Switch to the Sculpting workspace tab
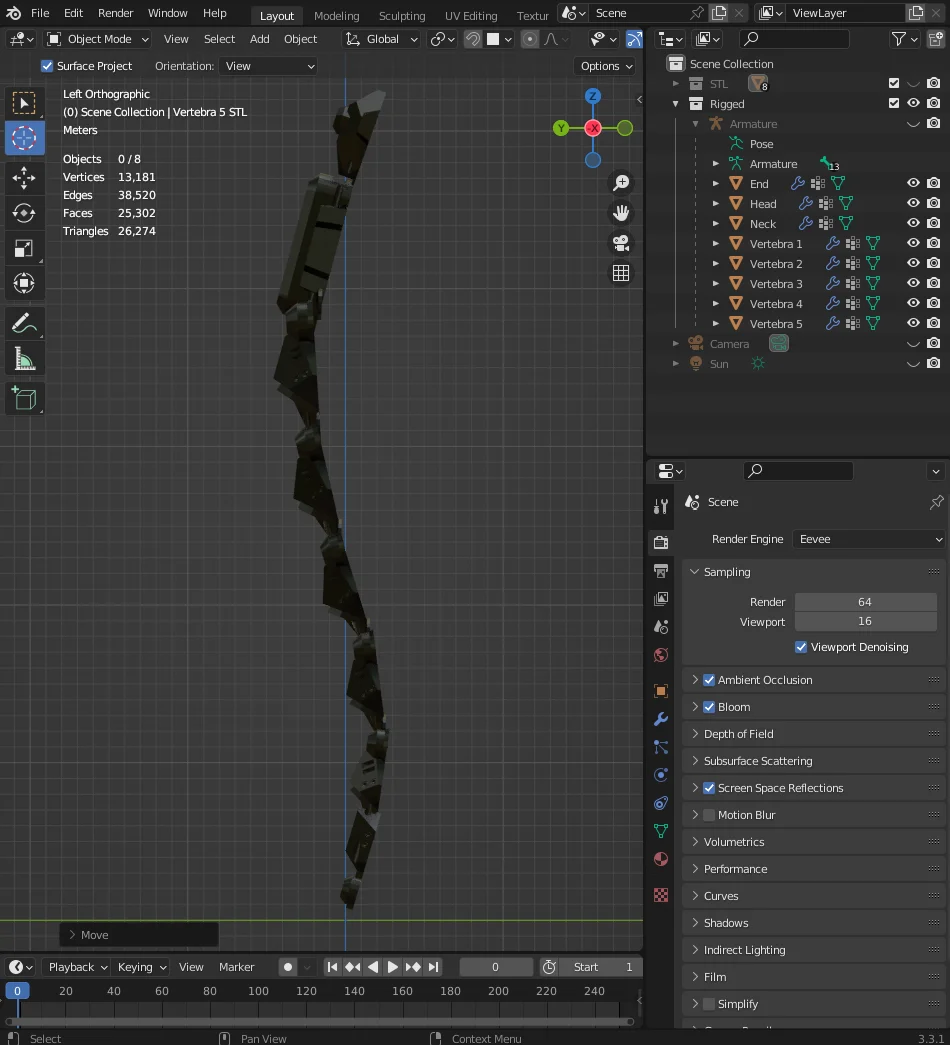Image resolution: width=950 pixels, height=1045 pixels. pos(402,15)
